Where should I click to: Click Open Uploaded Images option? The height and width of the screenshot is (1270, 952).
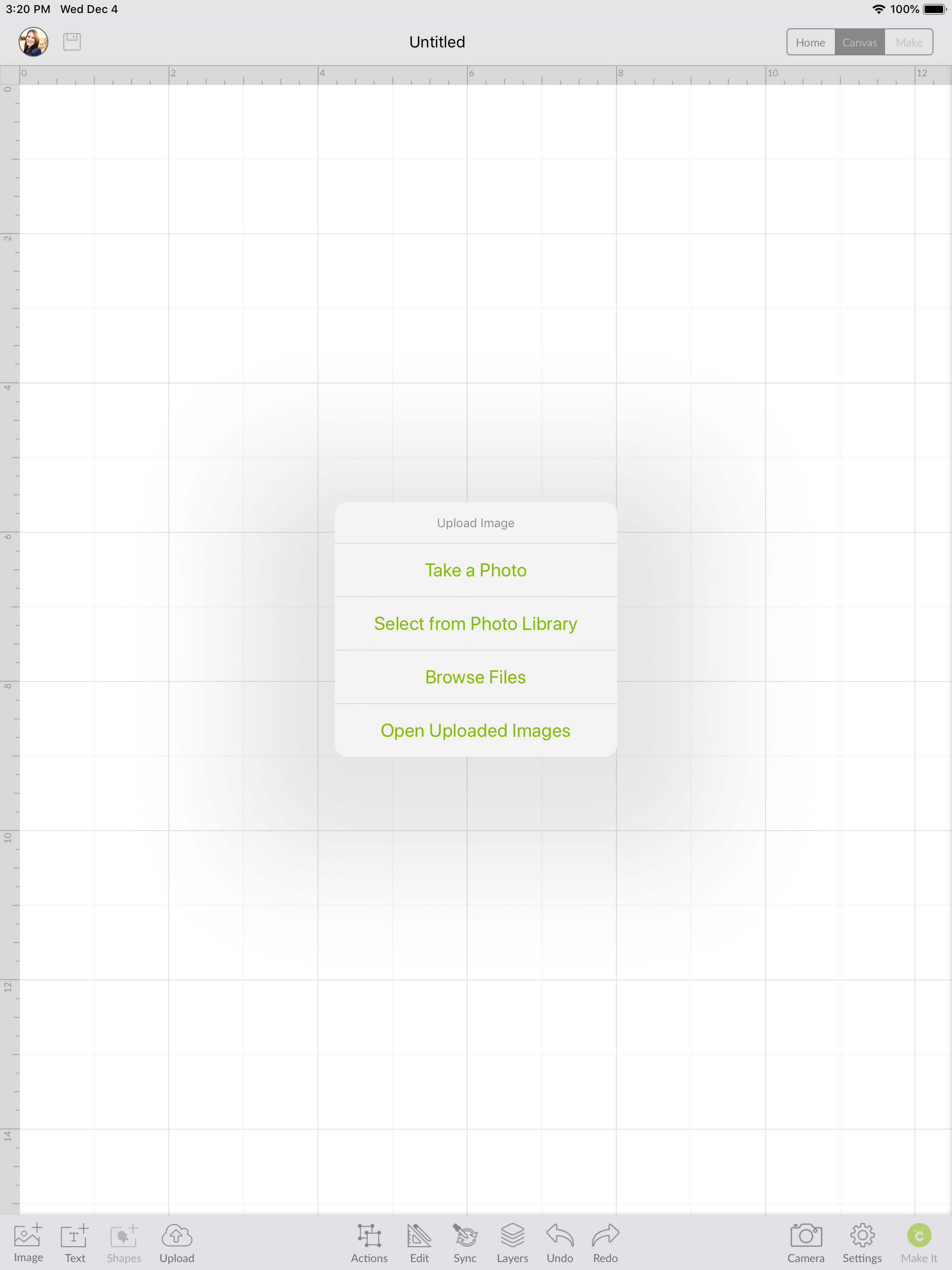476,730
